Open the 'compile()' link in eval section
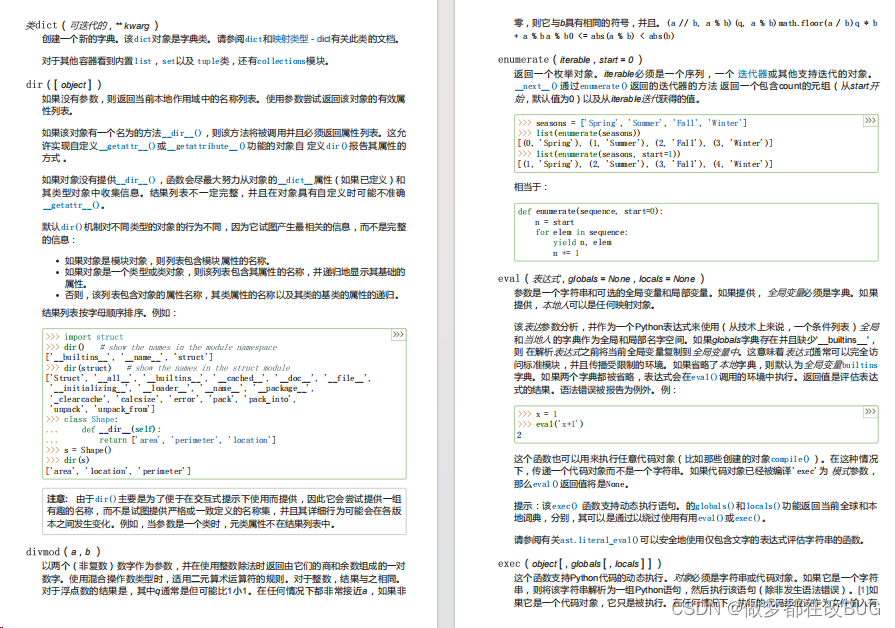 point(790,459)
